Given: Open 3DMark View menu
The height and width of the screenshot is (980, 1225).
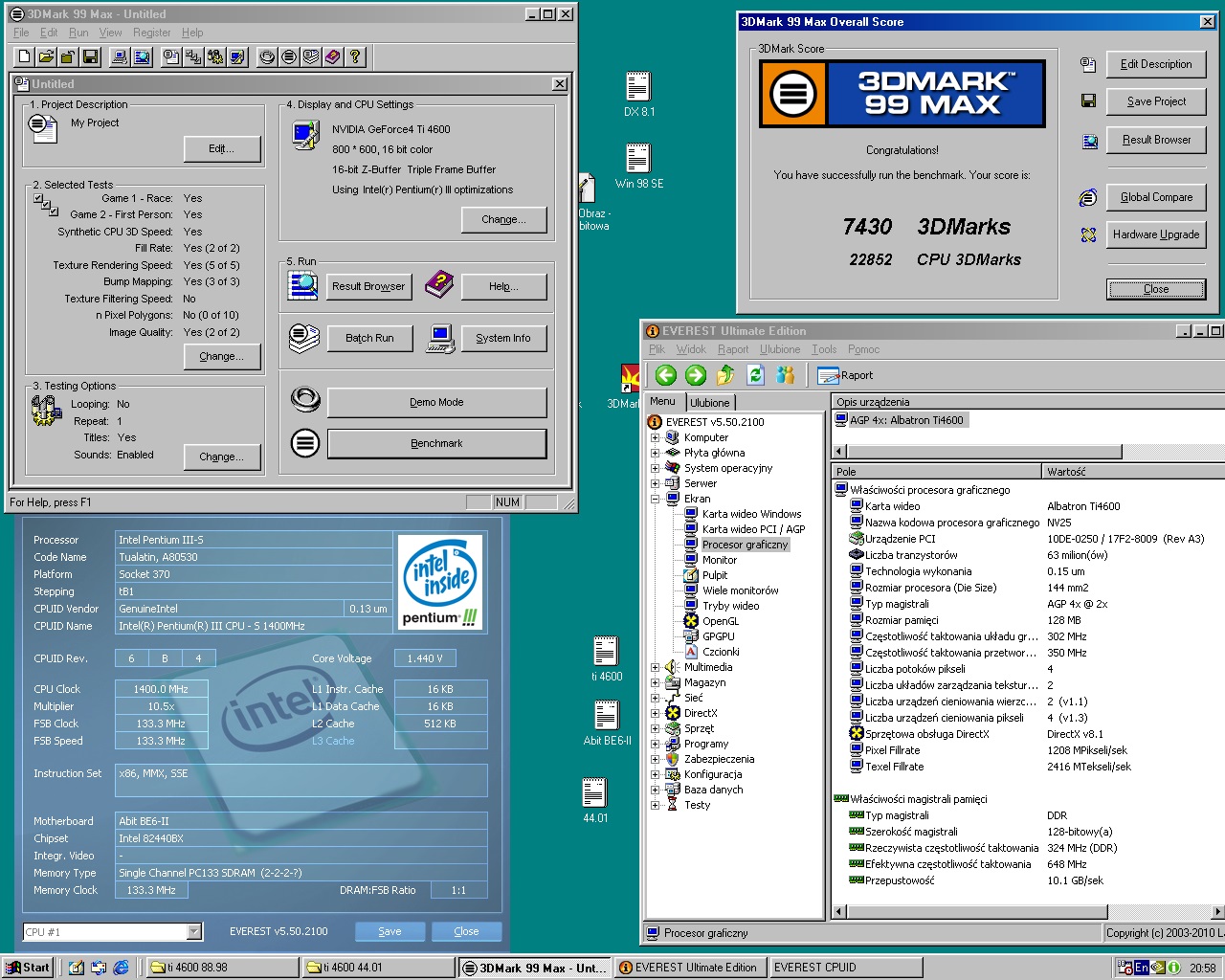Looking at the screenshot, I should (x=110, y=33).
